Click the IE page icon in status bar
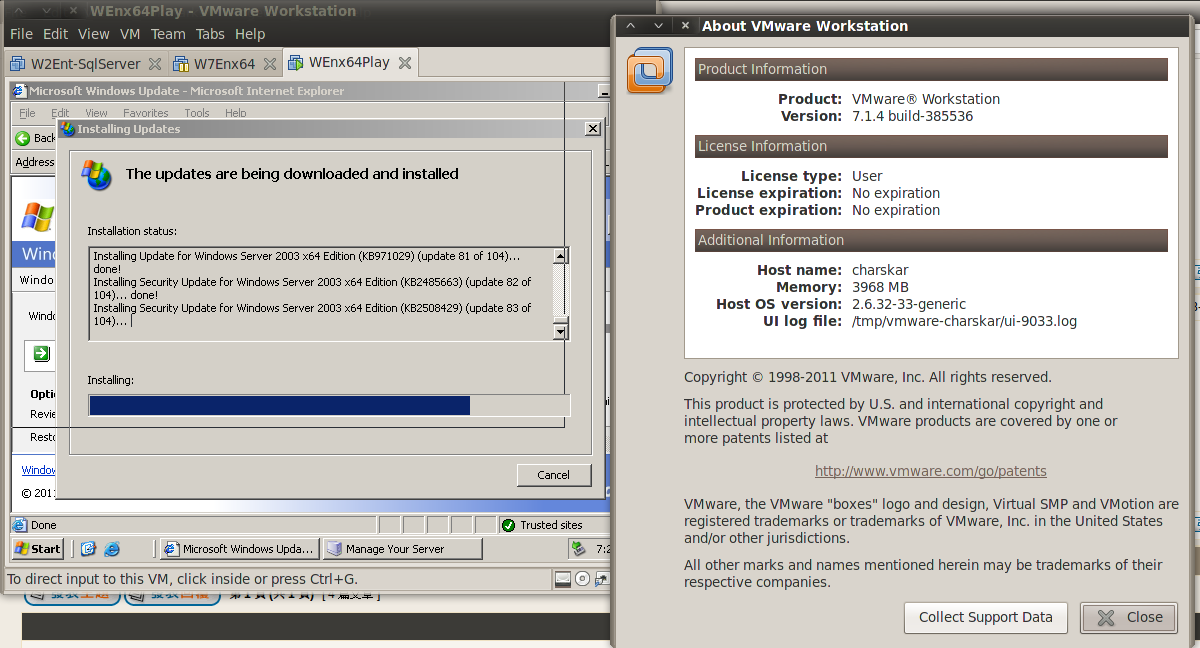Image resolution: width=1200 pixels, height=648 pixels. [19, 525]
